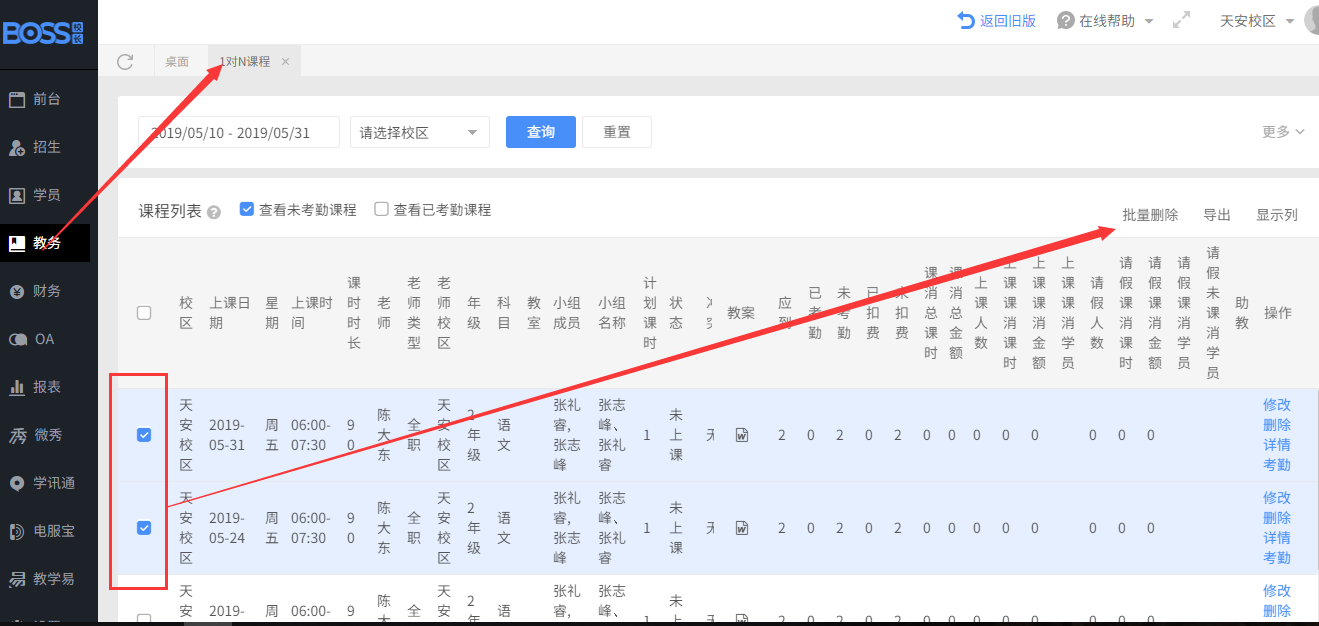
Task: Click the 2019-05-24 date cell
Action: [227, 528]
